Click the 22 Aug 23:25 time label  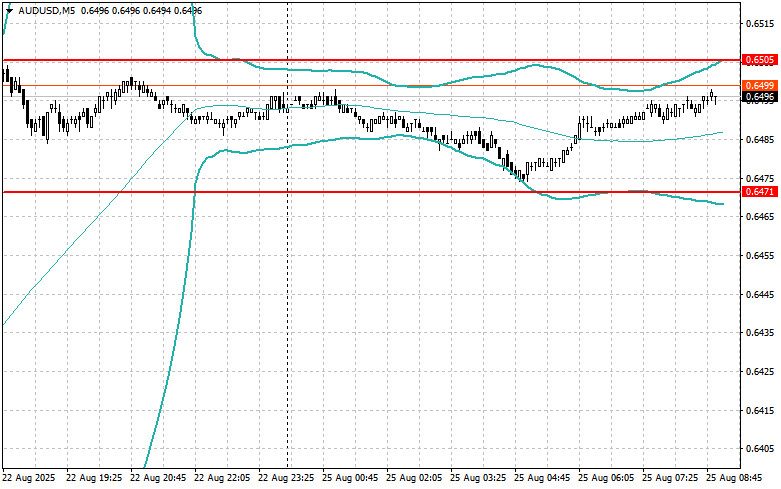click(286, 478)
